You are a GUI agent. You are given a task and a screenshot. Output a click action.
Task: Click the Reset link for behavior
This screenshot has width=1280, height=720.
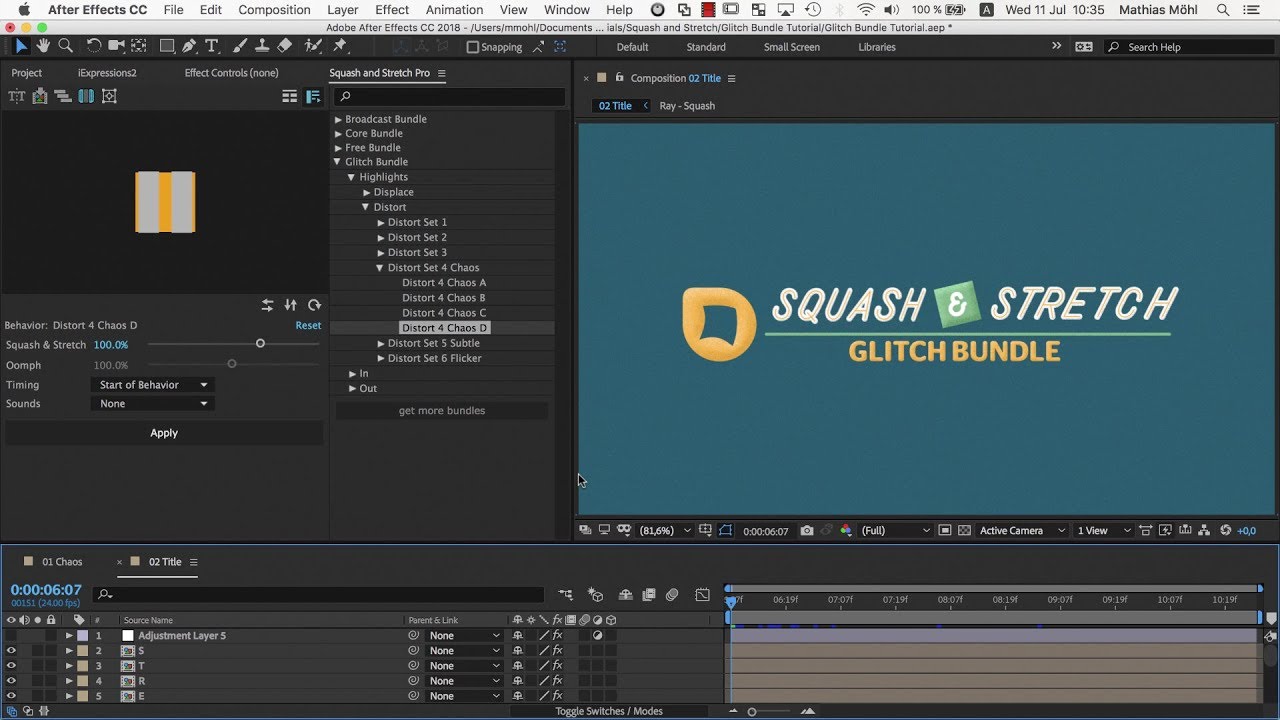coord(308,325)
